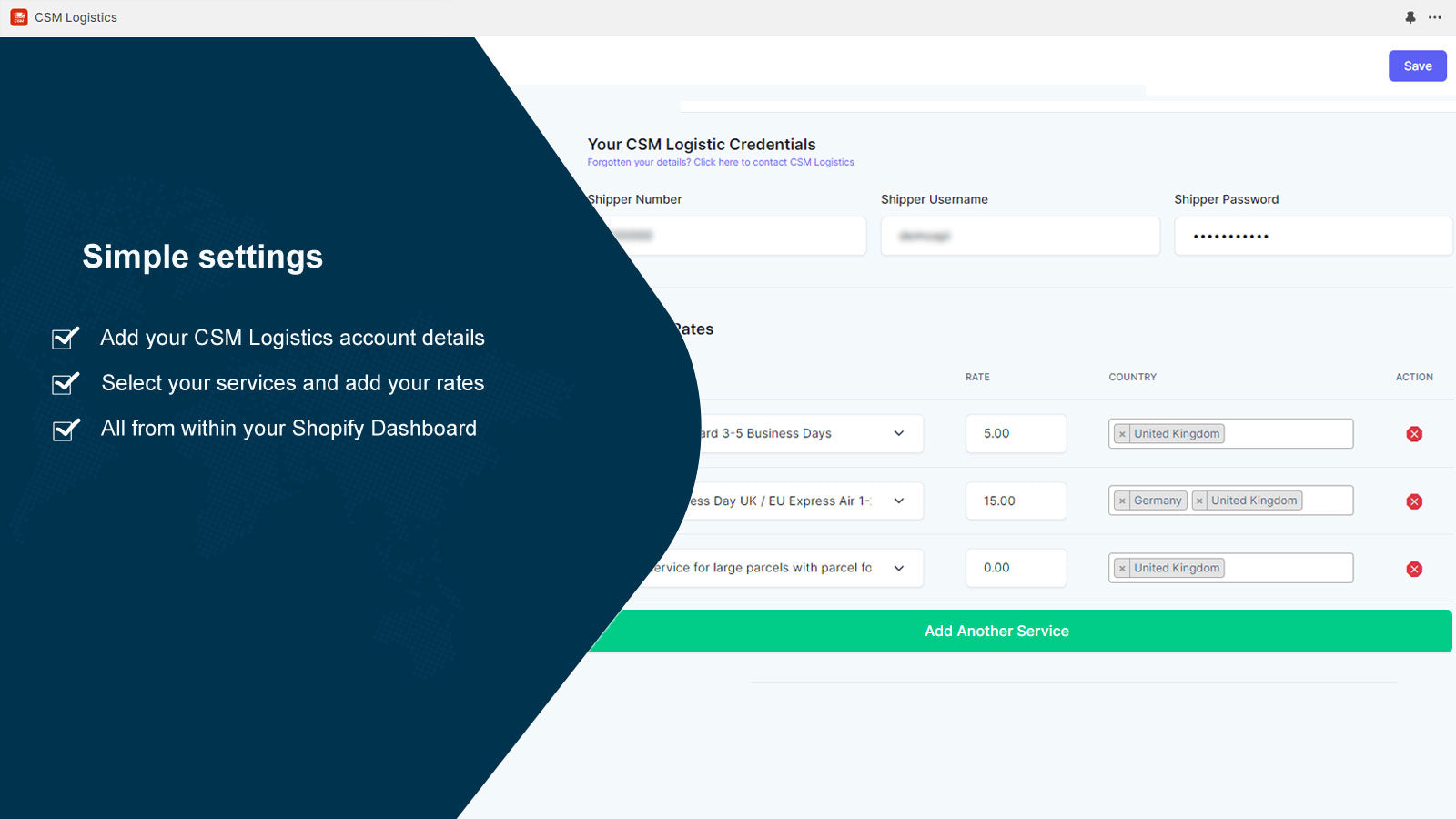Open the large parcels service dropdown
Image resolution: width=1456 pixels, height=819 pixels.
coord(783,568)
